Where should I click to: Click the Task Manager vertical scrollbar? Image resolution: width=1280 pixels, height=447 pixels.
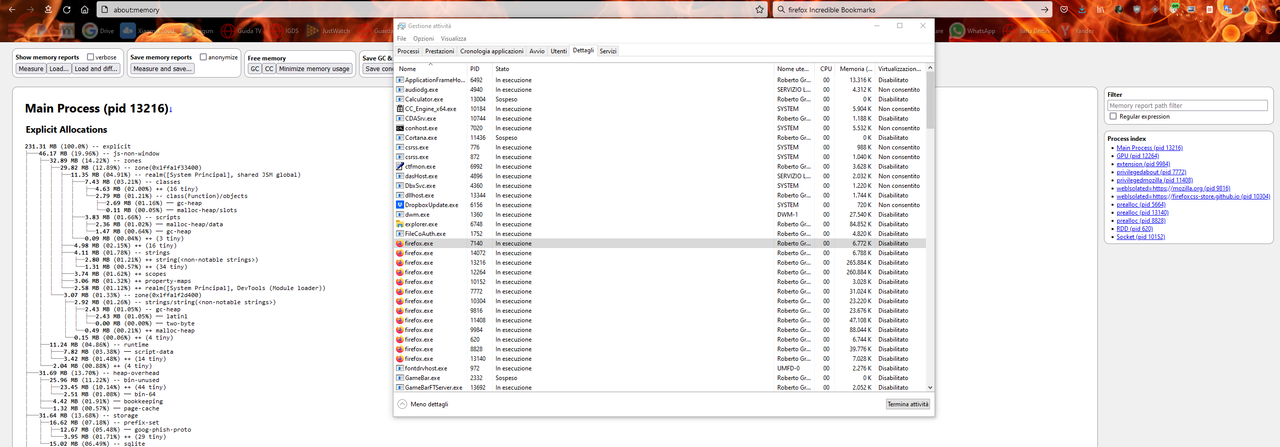pos(931,228)
